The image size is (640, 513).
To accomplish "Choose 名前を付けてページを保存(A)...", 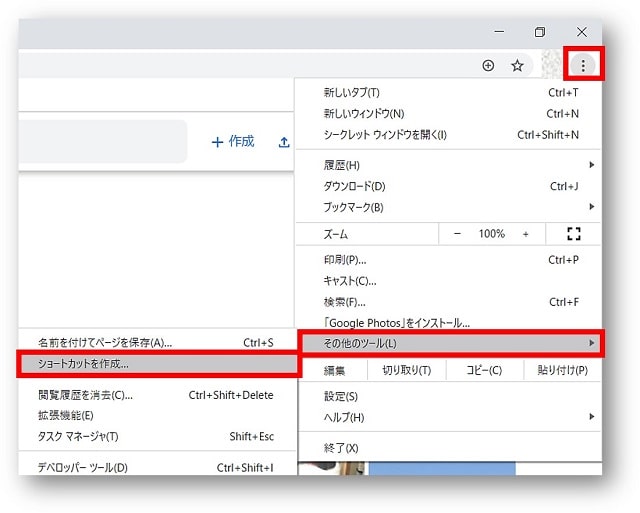I will 157,342.
